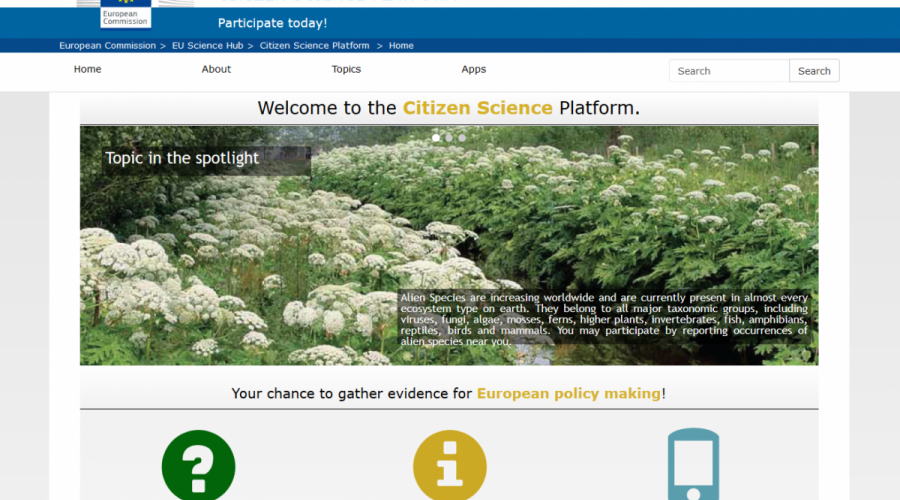Click the Alien Species caption text
Image resolution: width=900 pixels, height=500 pixels.
(603, 319)
